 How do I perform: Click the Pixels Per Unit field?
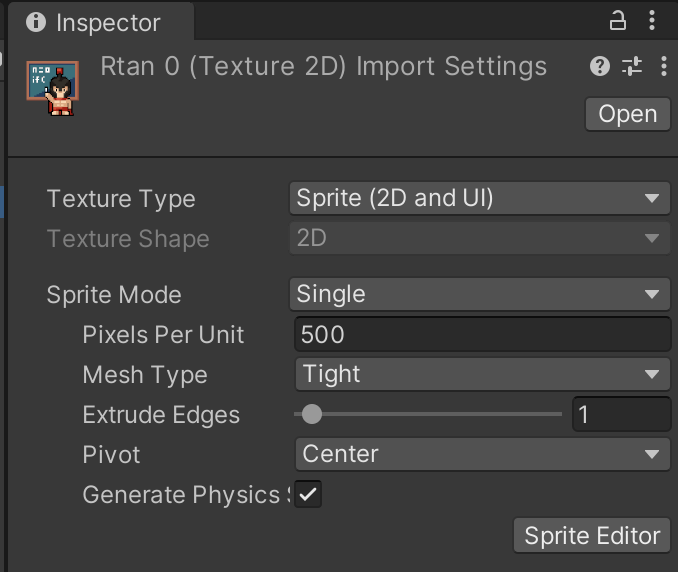point(483,334)
